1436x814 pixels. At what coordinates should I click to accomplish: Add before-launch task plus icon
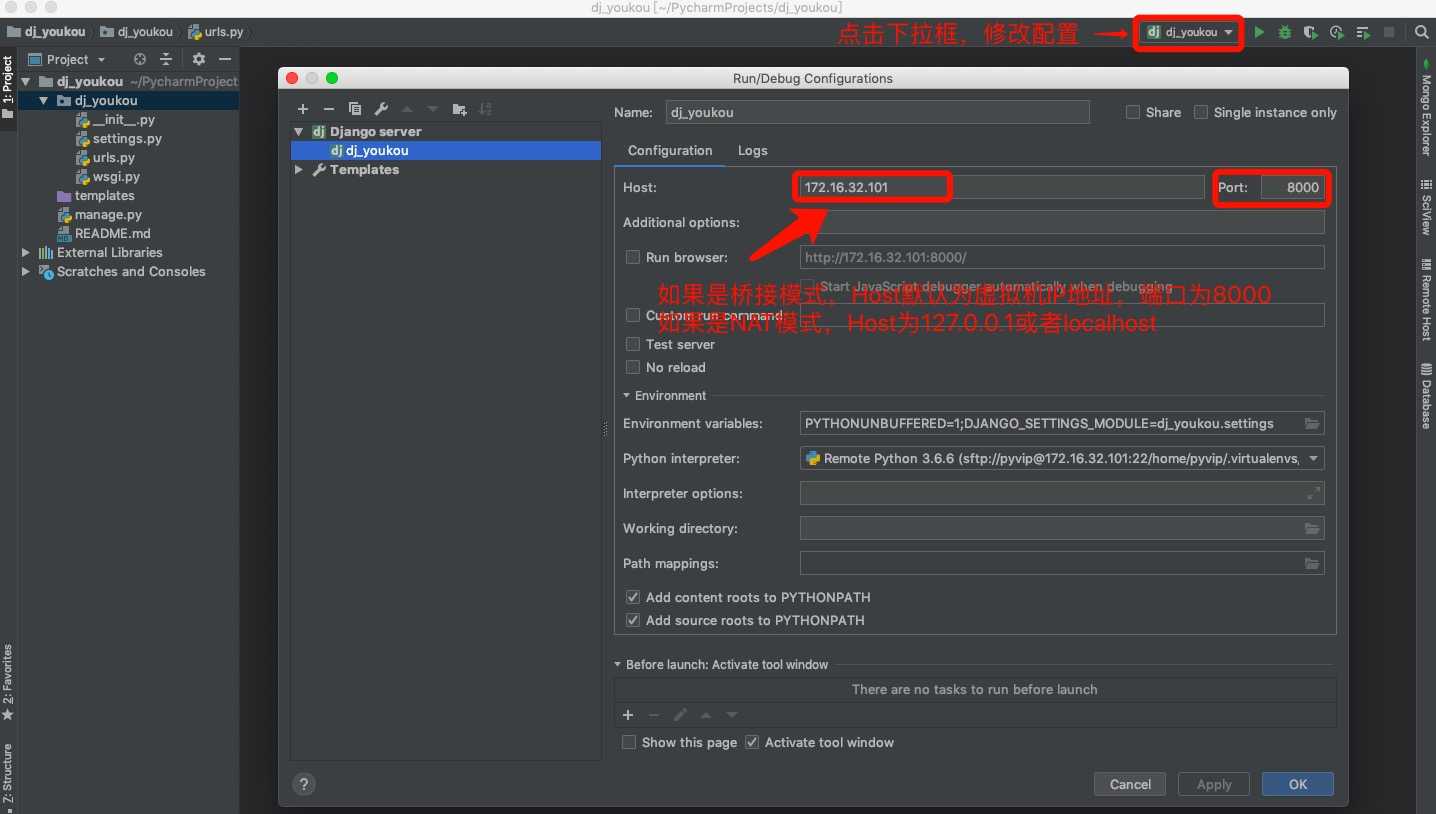coord(628,715)
